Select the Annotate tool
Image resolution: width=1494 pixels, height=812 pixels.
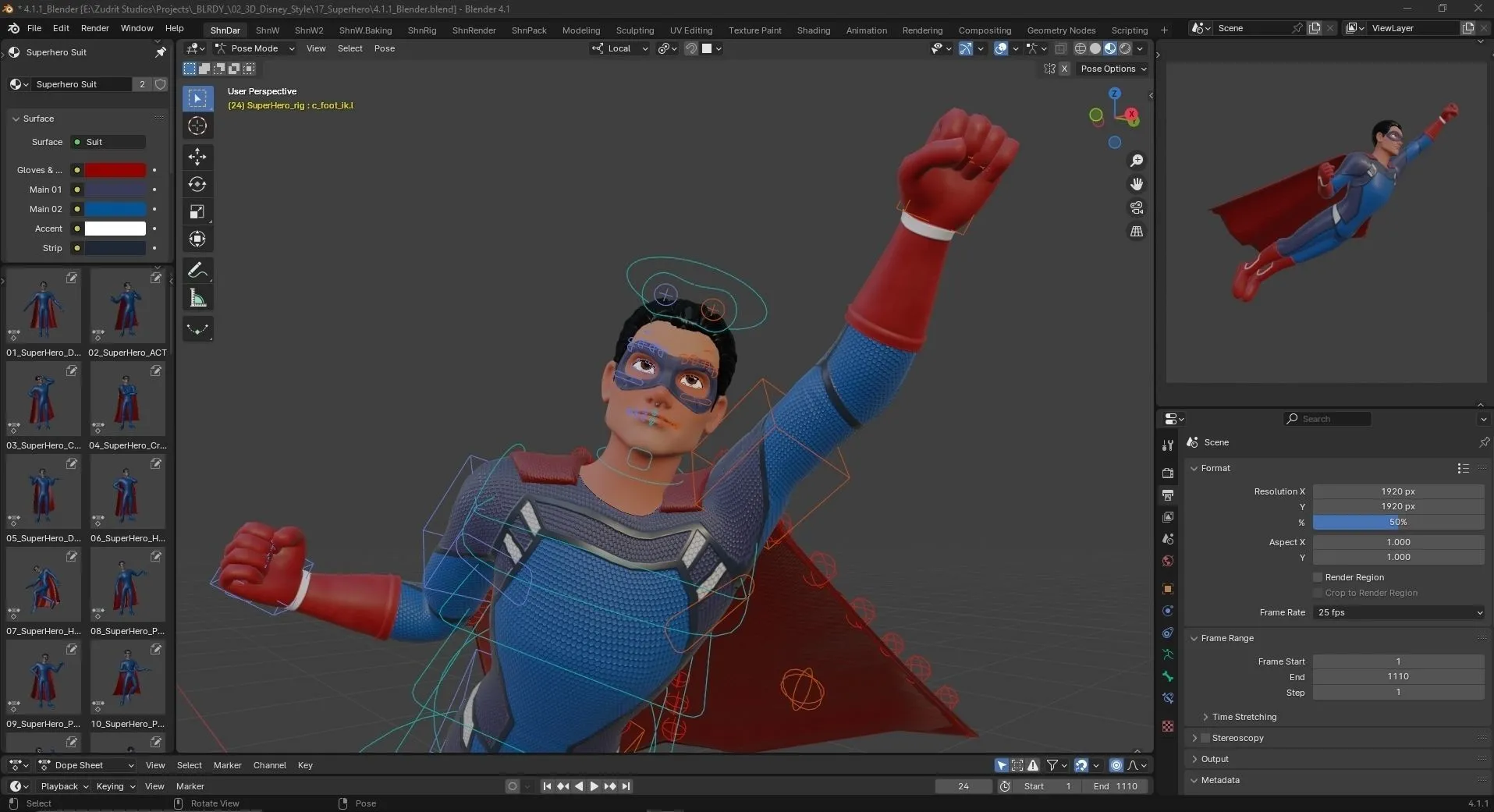point(197,270)
